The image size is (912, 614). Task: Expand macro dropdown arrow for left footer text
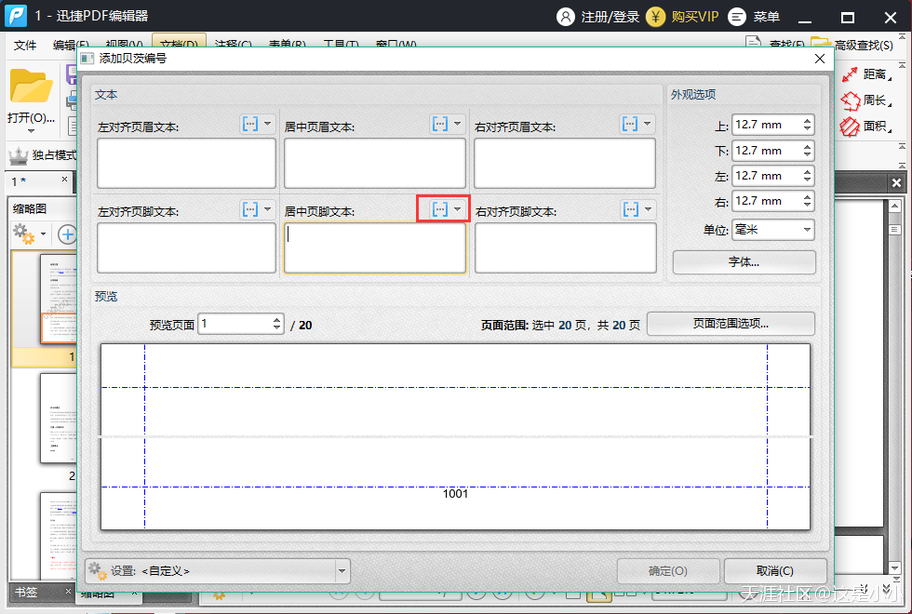click(268, 209)
